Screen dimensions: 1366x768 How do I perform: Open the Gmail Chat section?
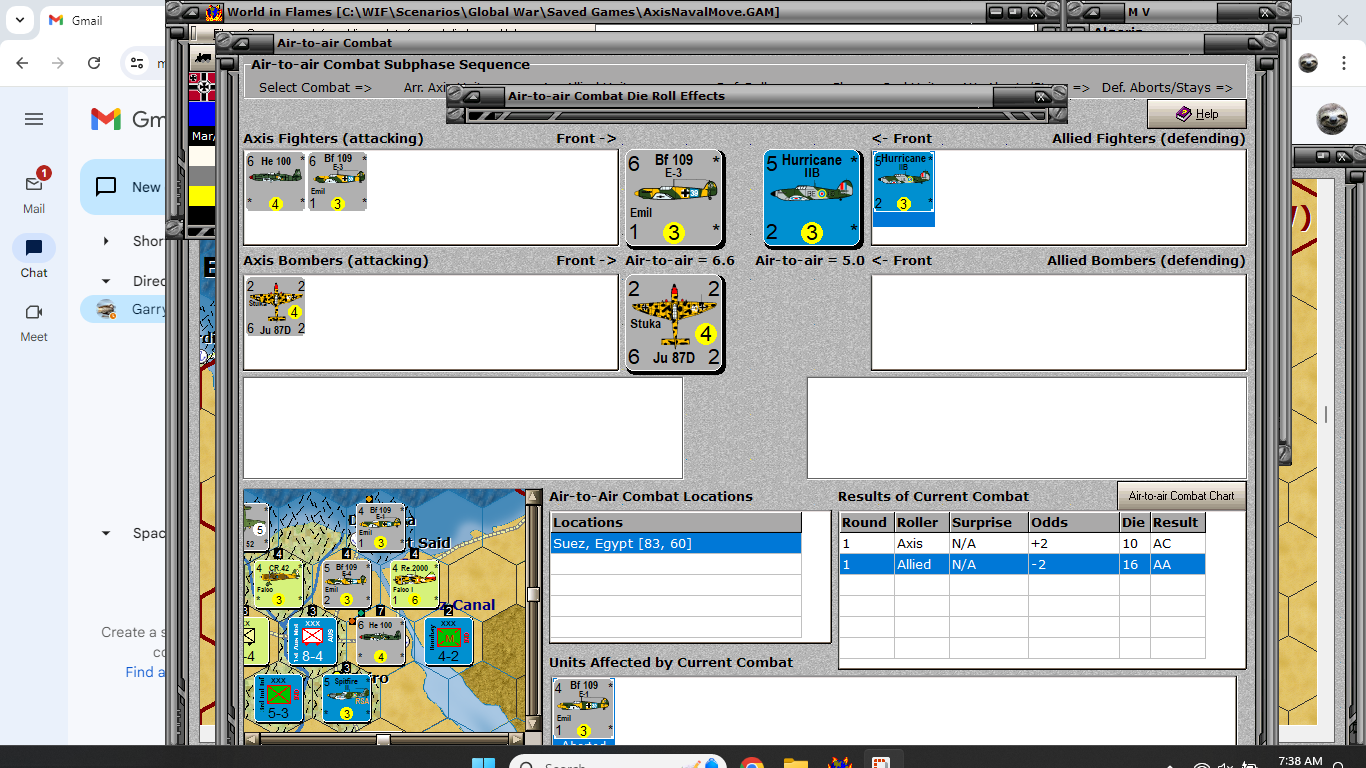tap(34, 256)
